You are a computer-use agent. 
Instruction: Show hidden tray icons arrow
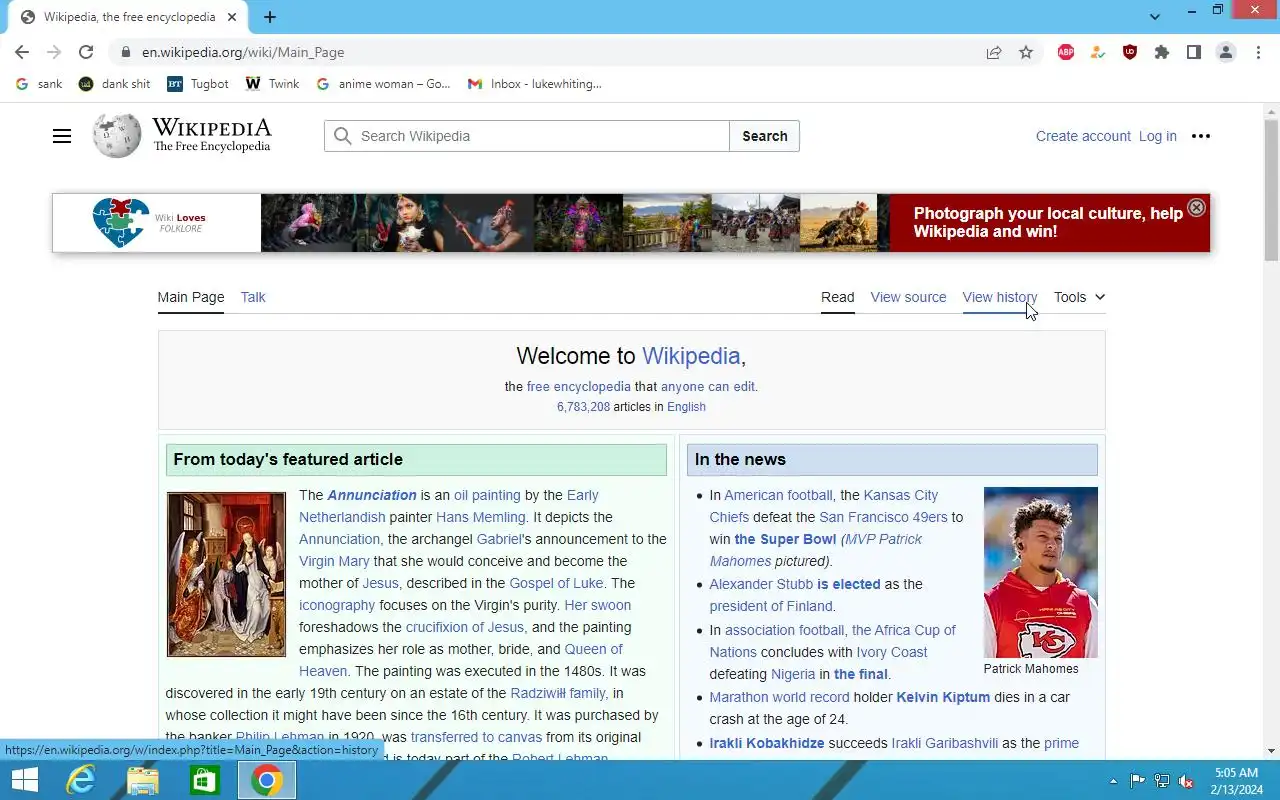pyautogui.click(x=1113, y=781)
